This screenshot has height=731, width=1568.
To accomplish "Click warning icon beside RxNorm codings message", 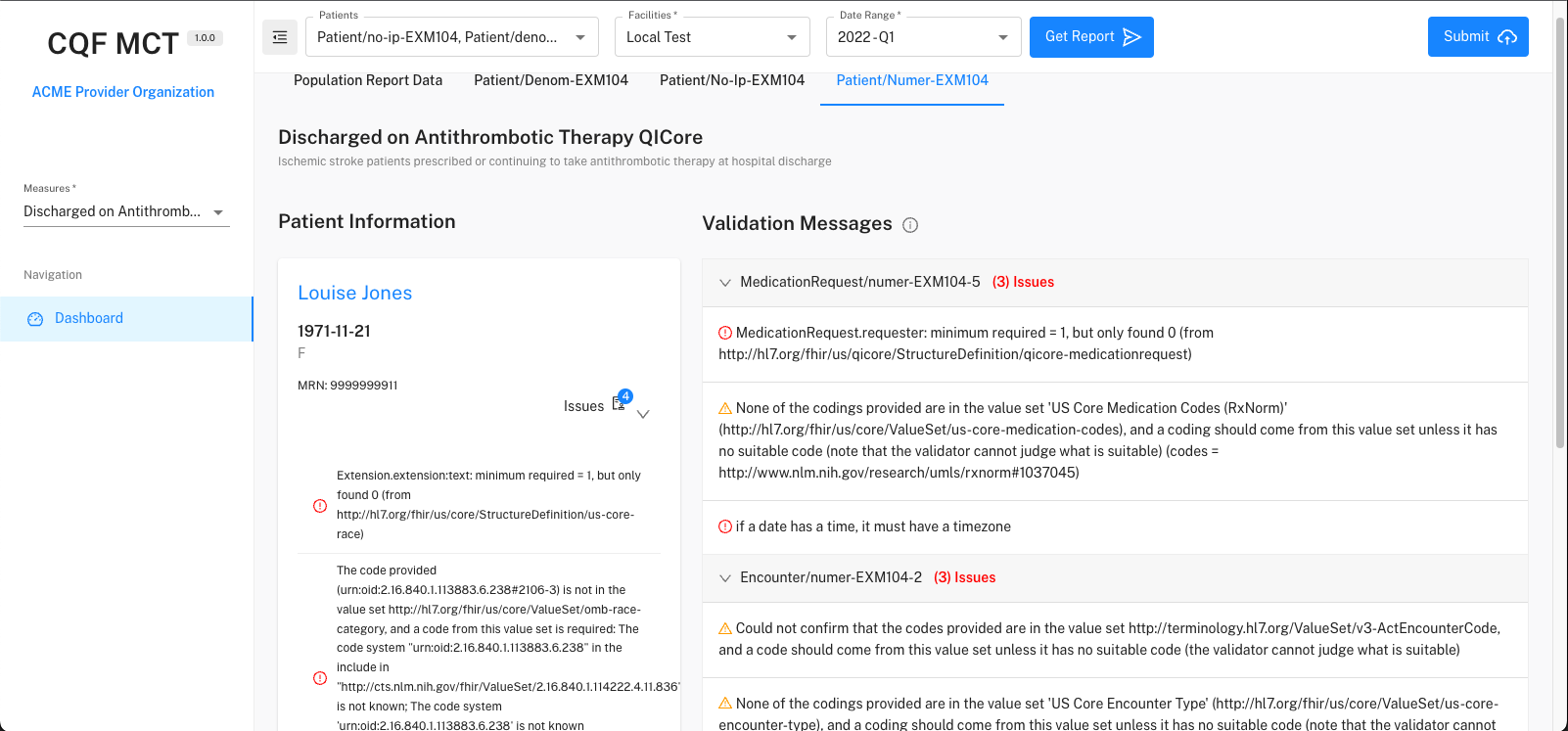I will [x=725, y=408].
